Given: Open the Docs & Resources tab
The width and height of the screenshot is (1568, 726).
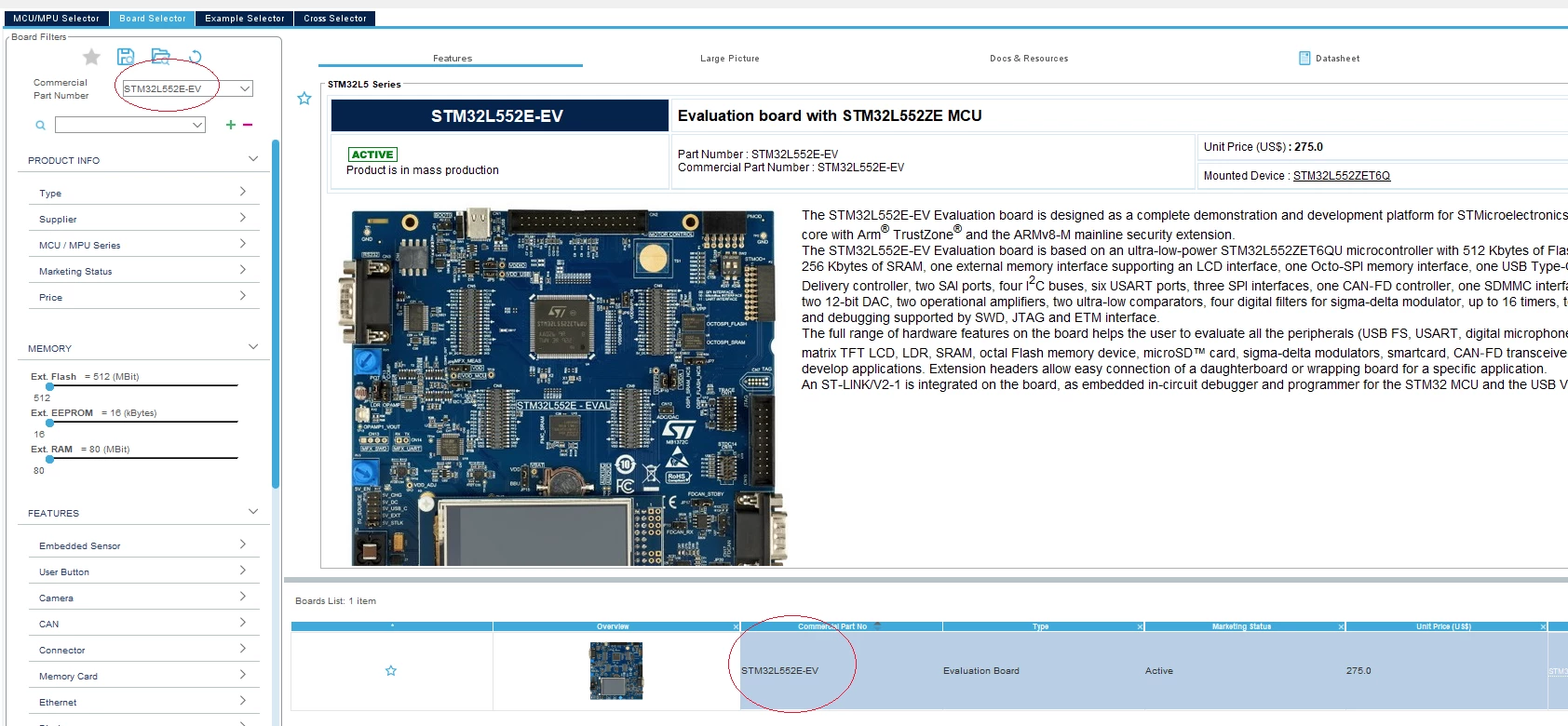Looking at the screenshot, I should pos(1029,59).
